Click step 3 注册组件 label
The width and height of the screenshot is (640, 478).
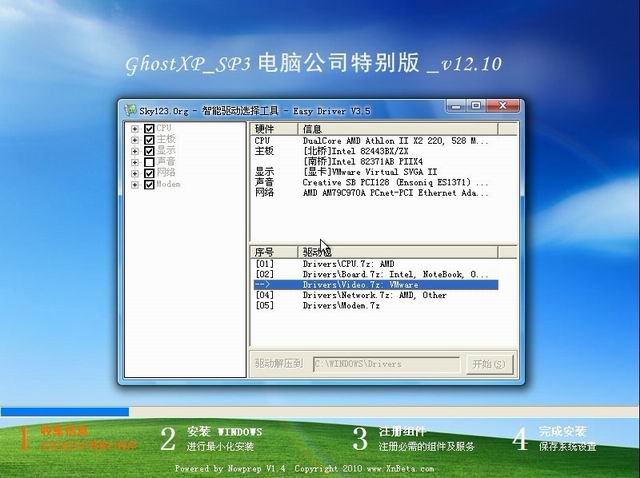tap(402, 431)
